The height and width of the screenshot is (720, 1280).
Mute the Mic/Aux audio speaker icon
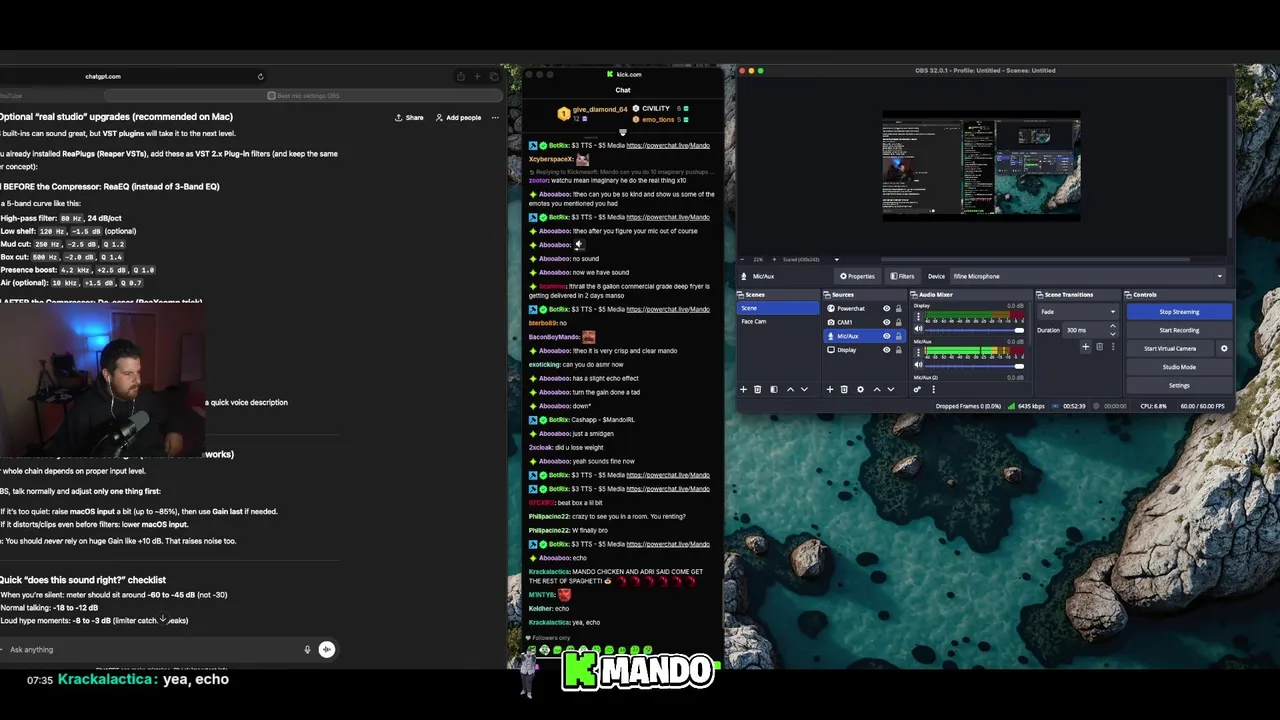click(918, 365)
